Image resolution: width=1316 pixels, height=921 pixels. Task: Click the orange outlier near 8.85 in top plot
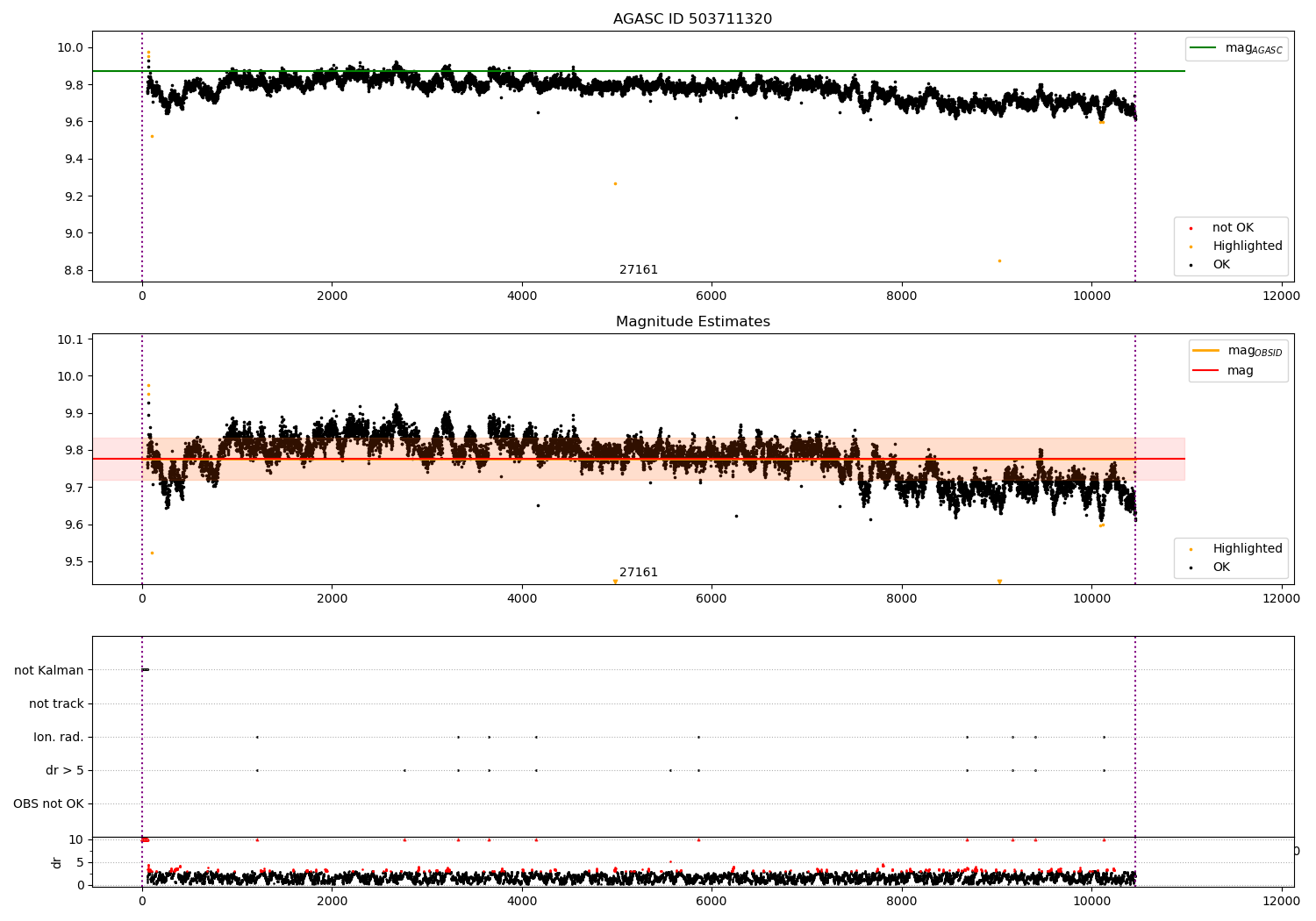click(x=999, y=261)
